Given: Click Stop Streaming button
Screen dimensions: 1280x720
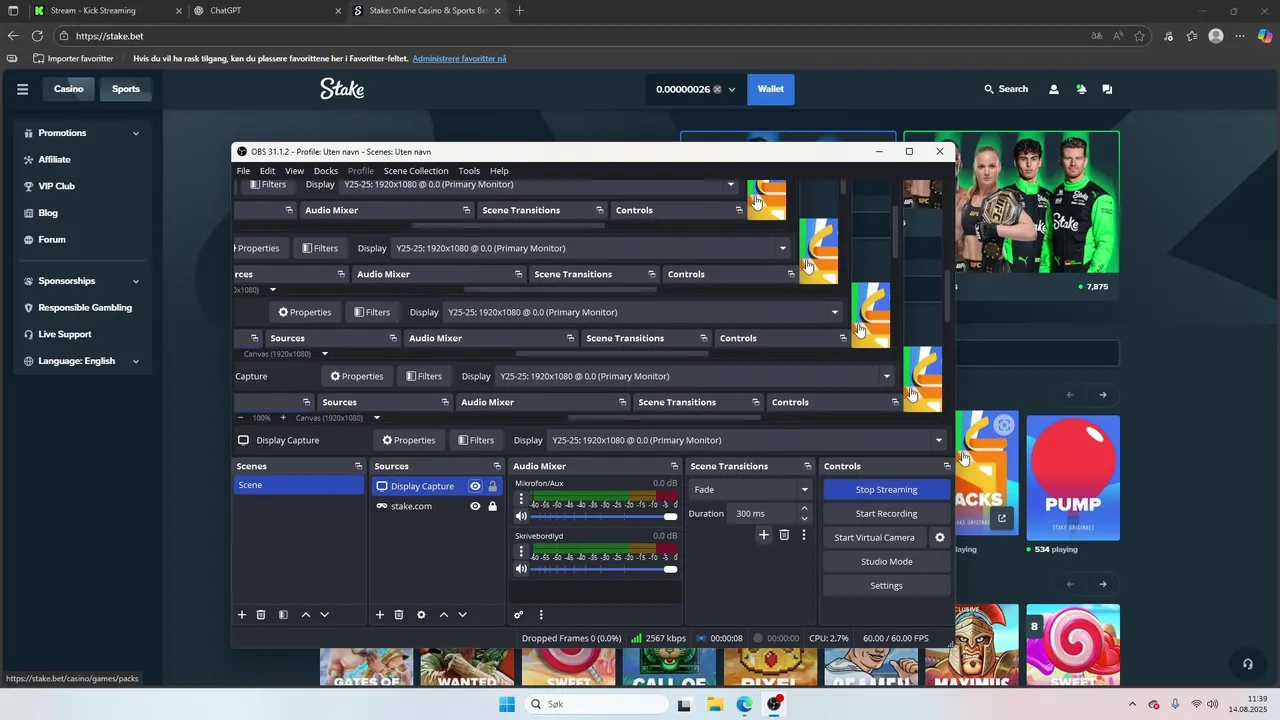Looking at the screenshot, I should [886, 490].
